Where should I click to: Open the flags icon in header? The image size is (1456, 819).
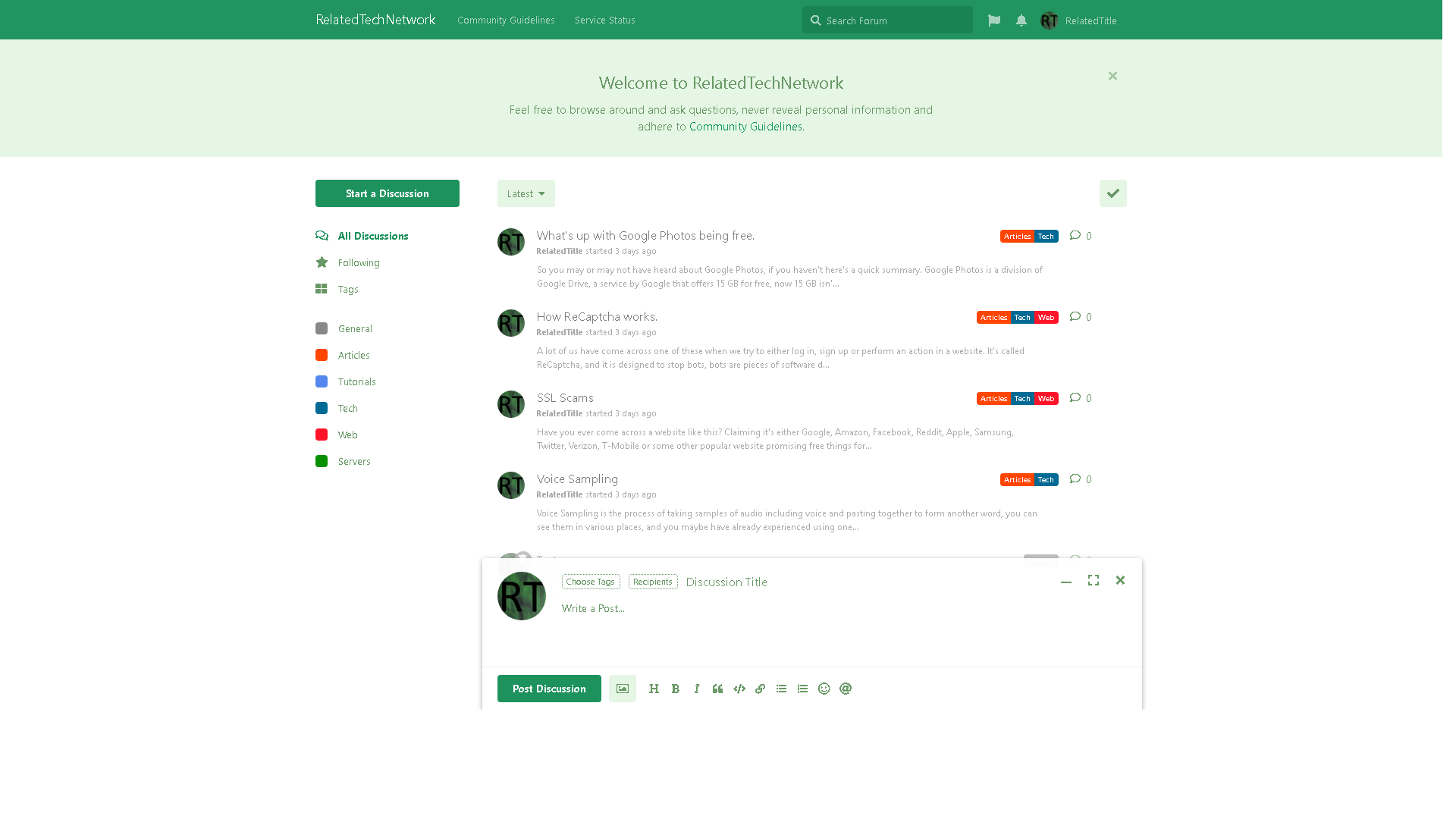point(994,20)
